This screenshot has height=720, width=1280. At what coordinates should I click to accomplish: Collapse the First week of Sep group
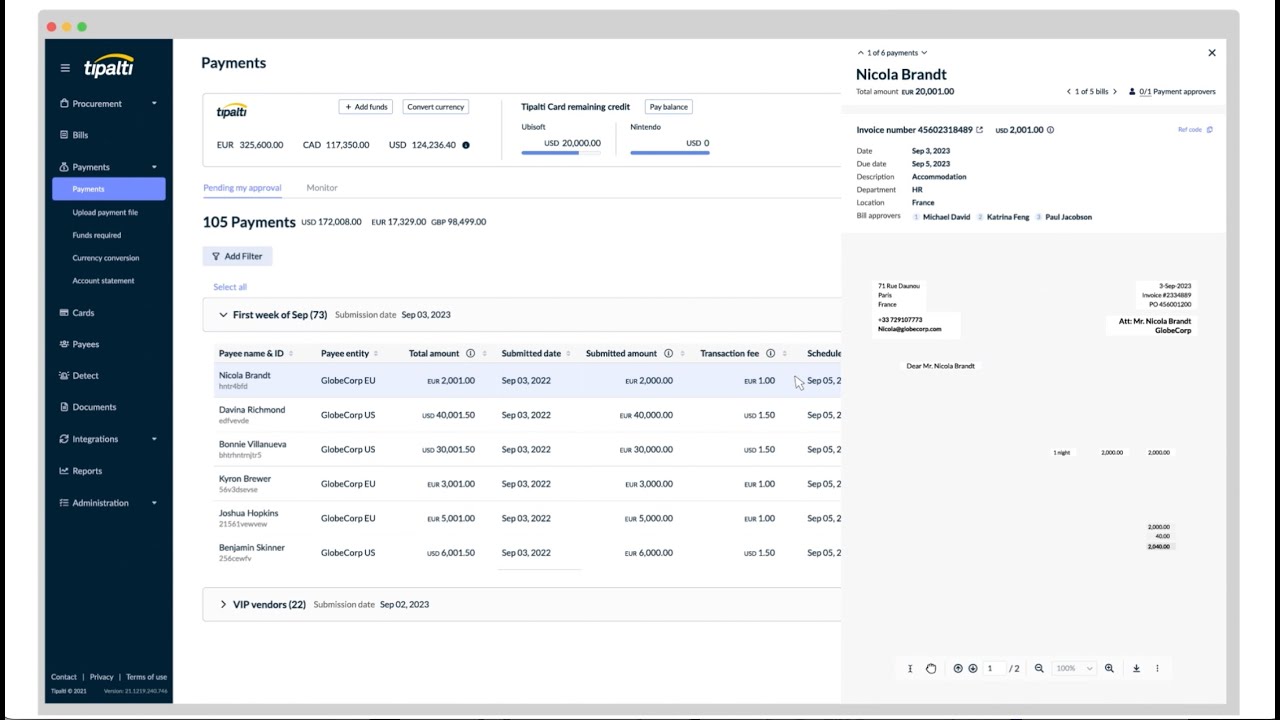223,314
